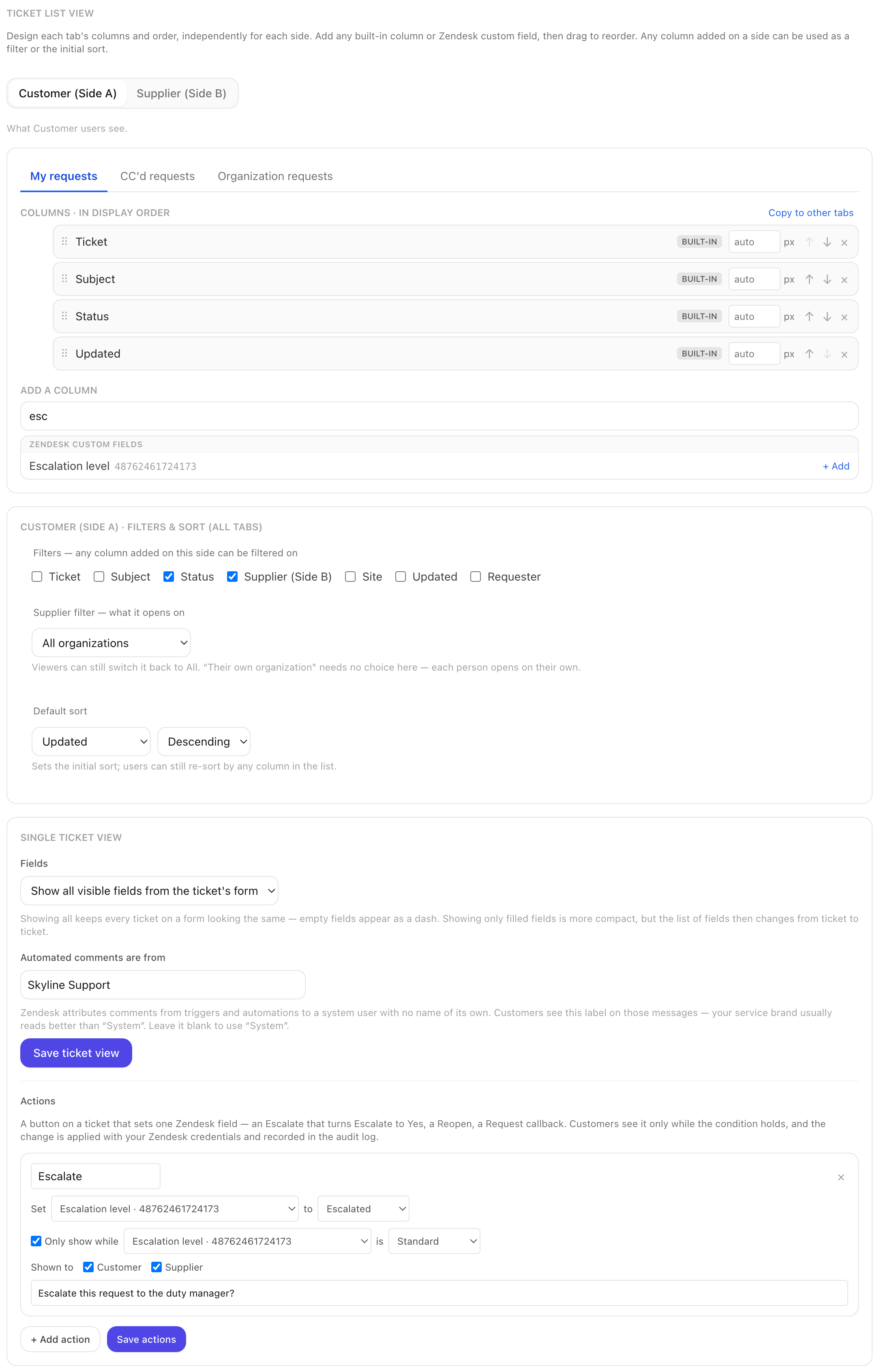
Task: Open the All organizations dropdown
Action: pos(111,643)
